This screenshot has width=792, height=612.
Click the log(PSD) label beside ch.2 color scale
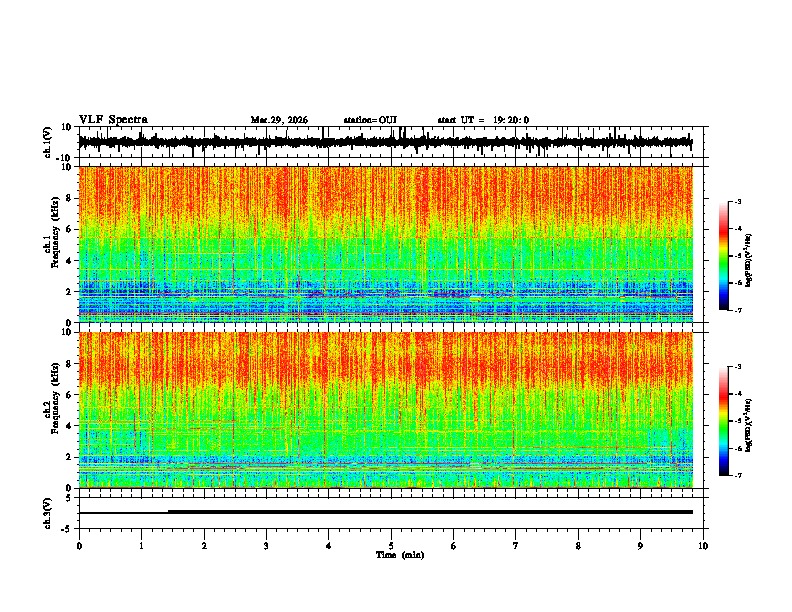pyautogui.click(x=749, y=425)
